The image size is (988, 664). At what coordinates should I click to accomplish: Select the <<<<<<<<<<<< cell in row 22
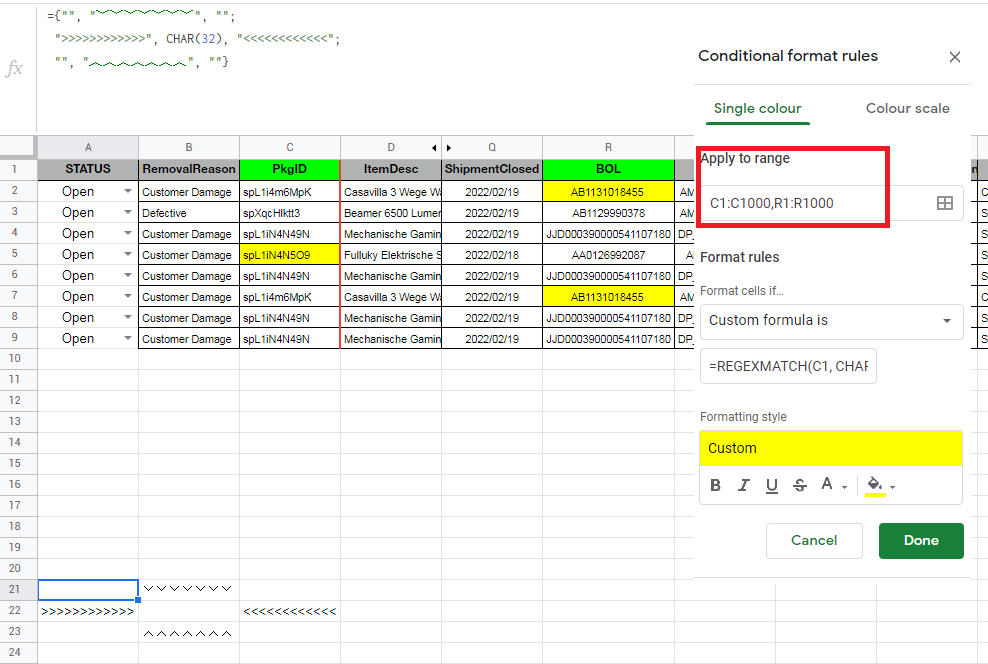[290, 611]
